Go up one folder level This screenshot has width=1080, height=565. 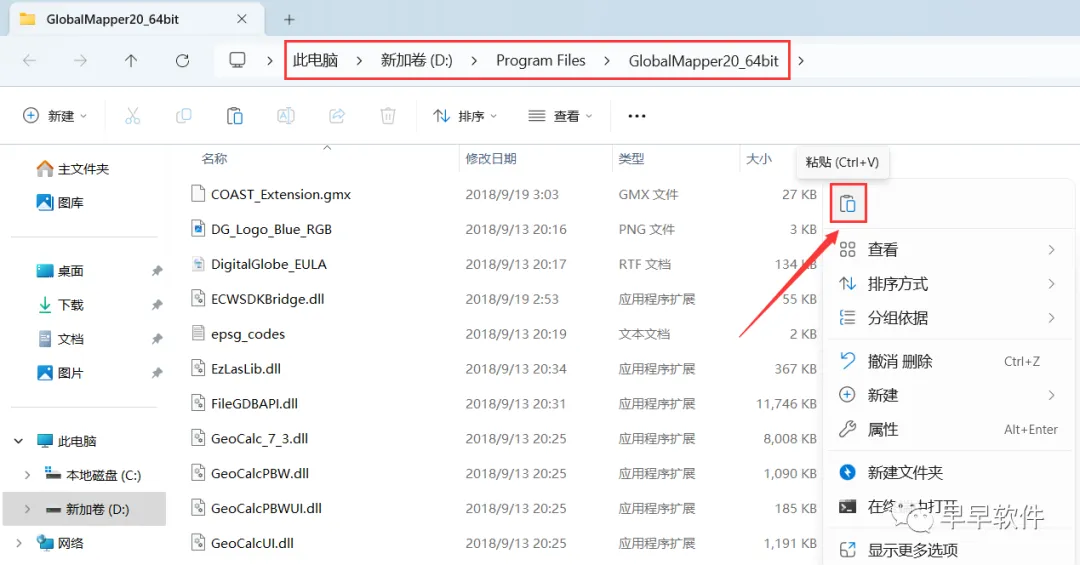pyautogui.click(x=131, y=61)
